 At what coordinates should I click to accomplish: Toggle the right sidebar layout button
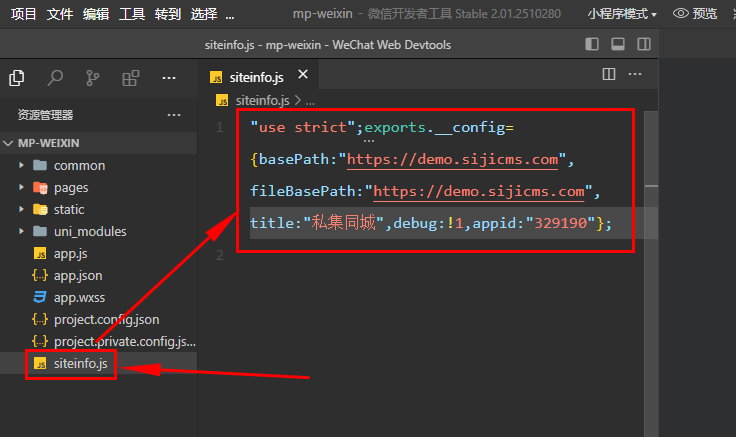tap(644, 44)
